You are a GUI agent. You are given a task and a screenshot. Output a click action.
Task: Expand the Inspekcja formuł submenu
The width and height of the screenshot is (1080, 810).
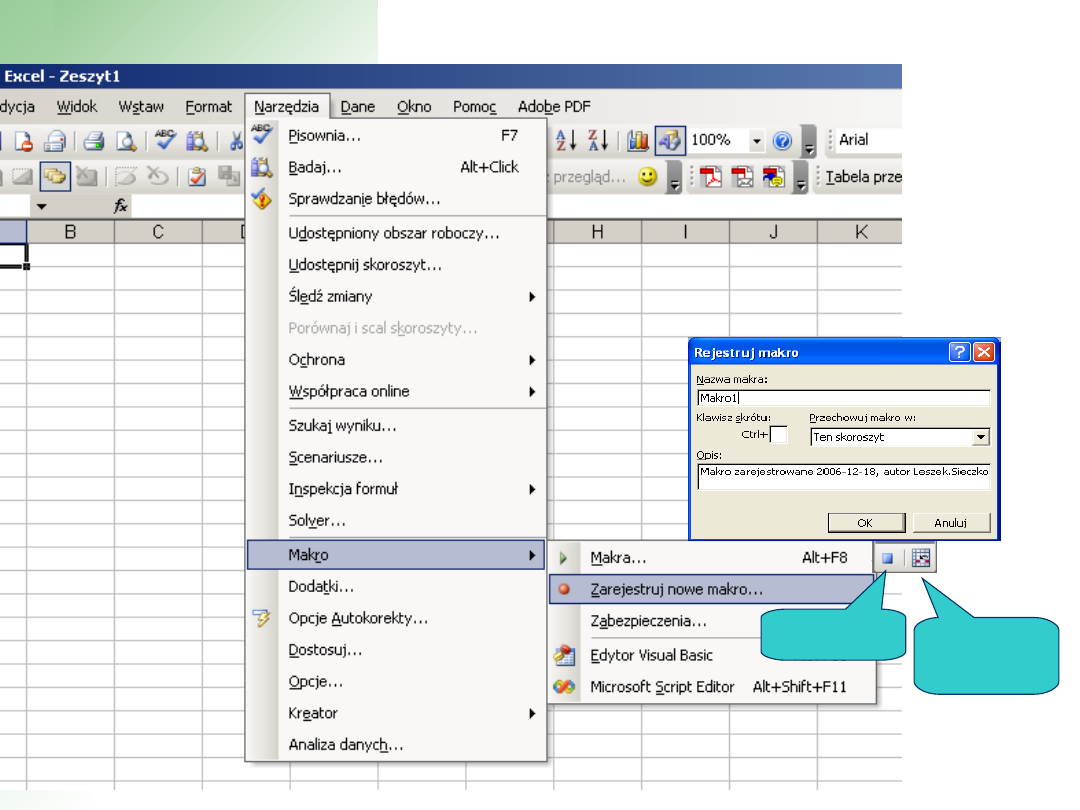click(532, 490)
